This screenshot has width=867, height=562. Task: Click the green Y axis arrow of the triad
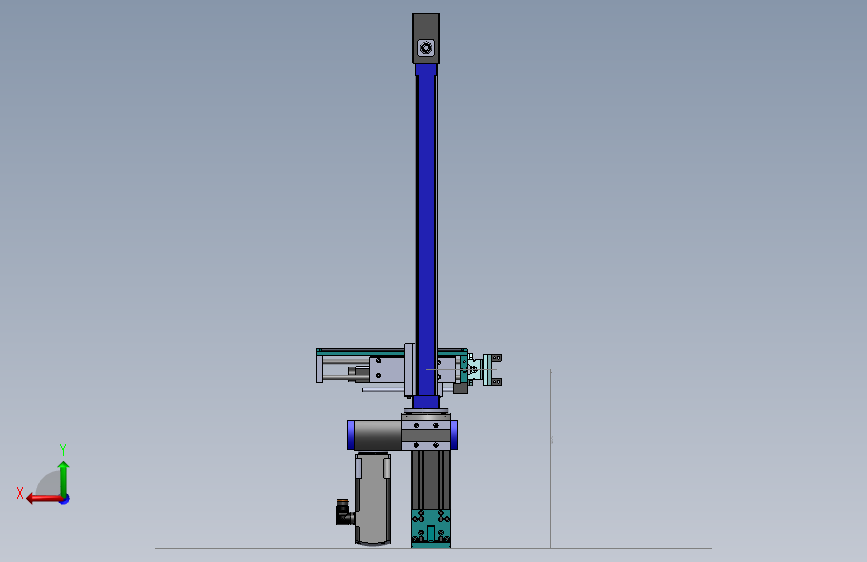(64, 478)
